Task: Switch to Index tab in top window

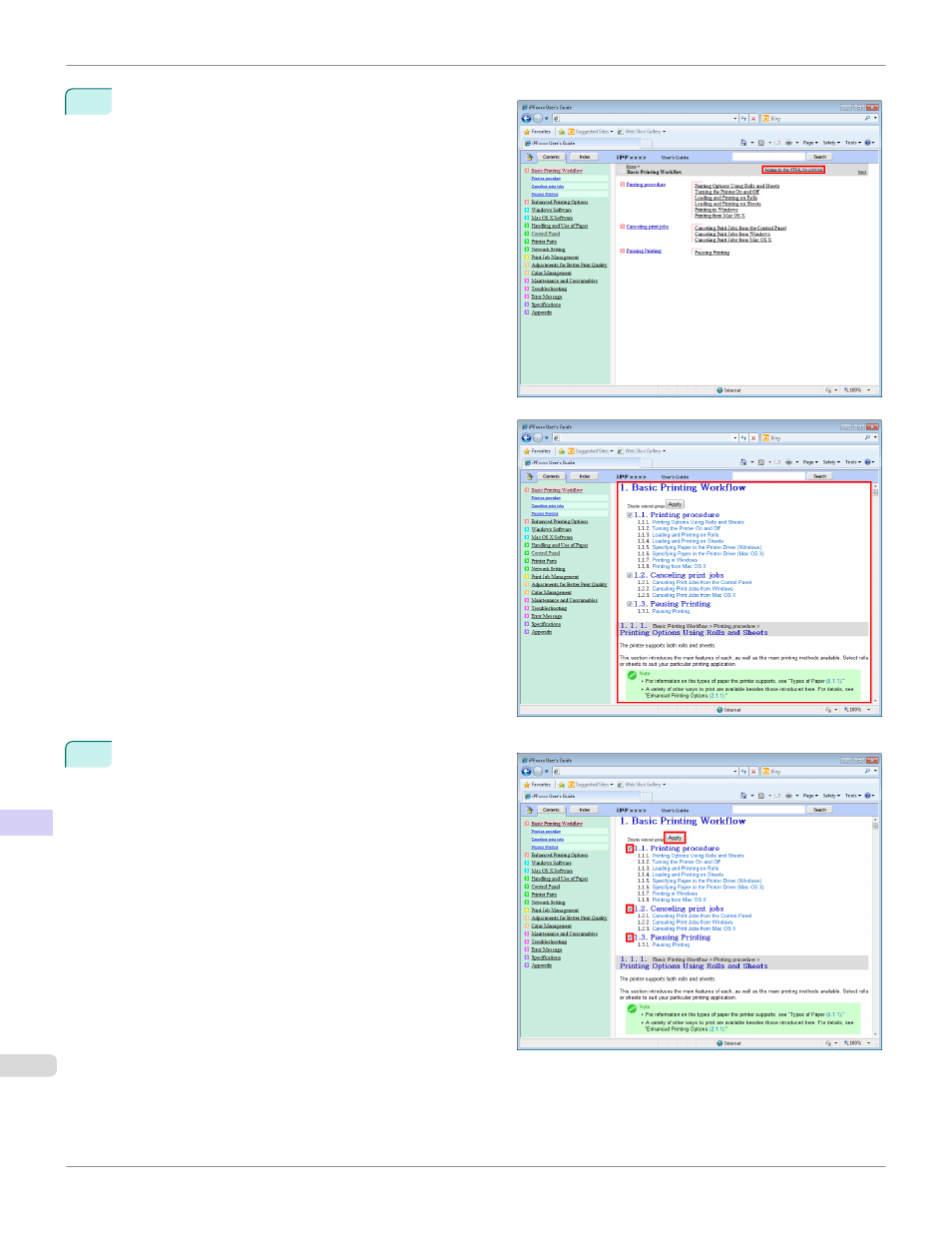Action: tap(585, 157)
